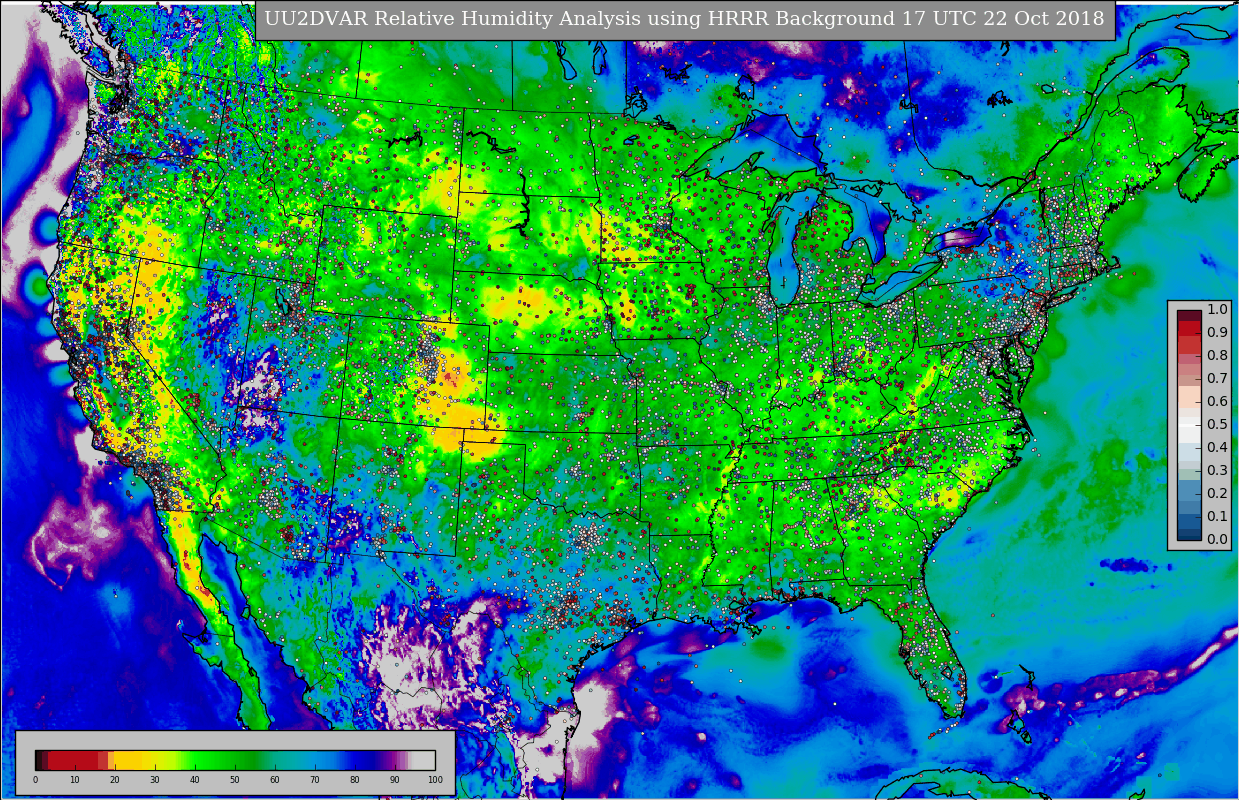Click the "30" label on humidity colorbar

coord(155,780)
